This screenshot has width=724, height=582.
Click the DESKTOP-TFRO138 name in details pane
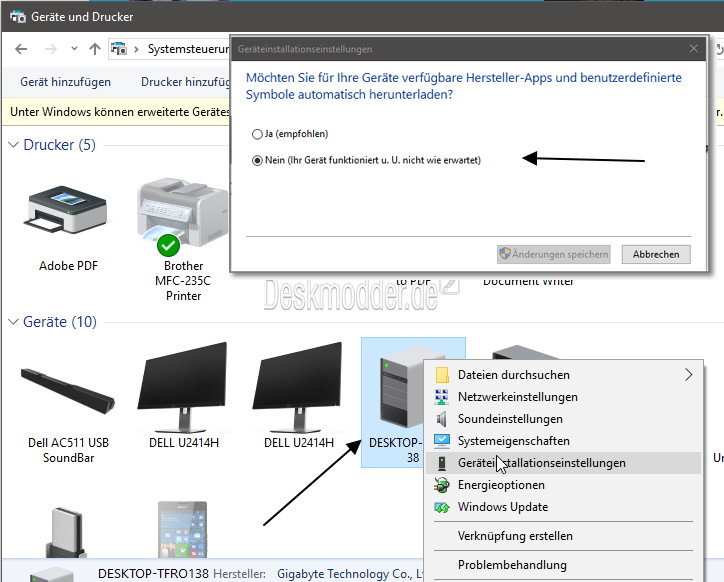[153, 574]
